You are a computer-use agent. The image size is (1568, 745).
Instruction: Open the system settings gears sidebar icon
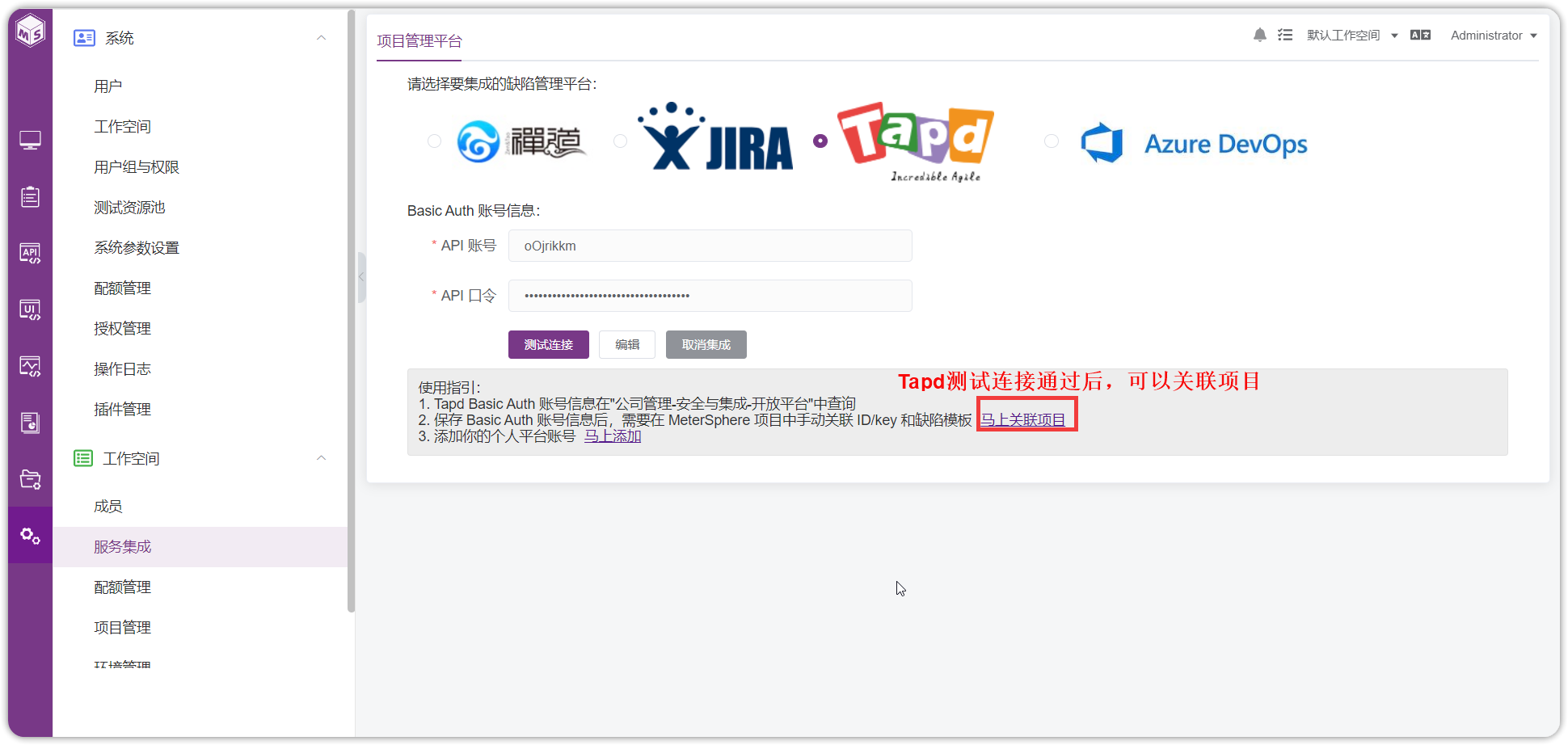pos(30,536)
